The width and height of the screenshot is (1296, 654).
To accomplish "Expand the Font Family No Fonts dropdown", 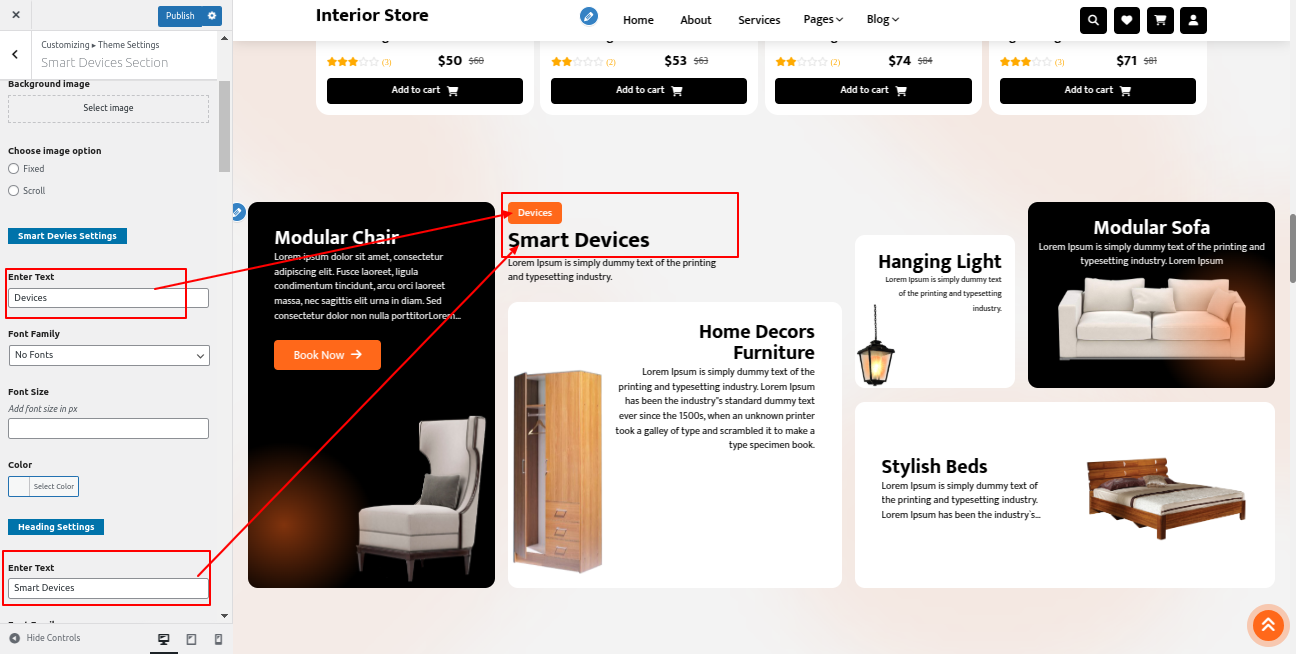I will pyautogui.click(x=108, y=355).
